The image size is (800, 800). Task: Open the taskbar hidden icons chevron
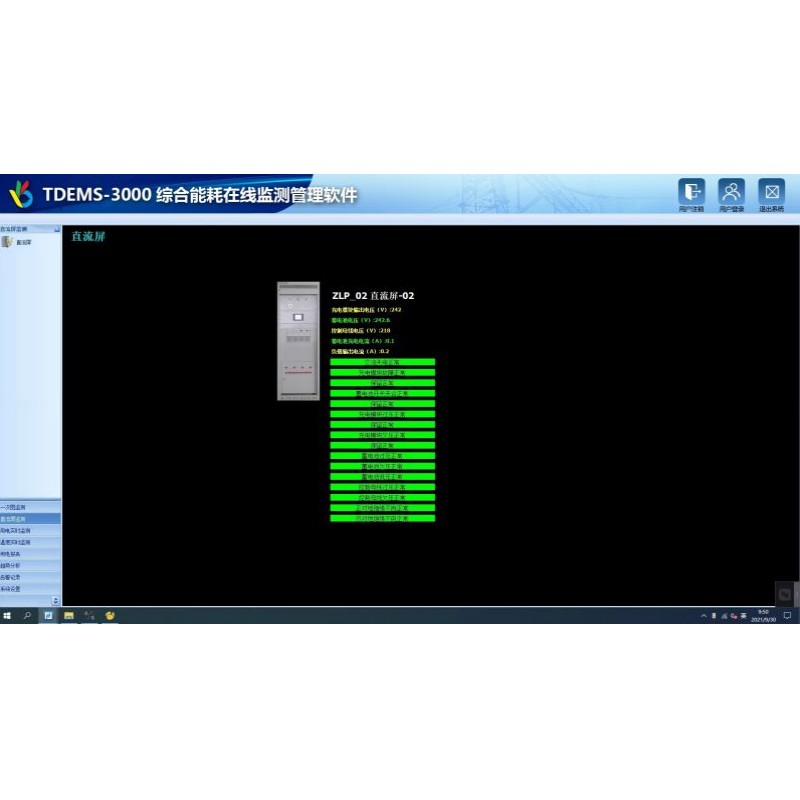coord(703,616)
